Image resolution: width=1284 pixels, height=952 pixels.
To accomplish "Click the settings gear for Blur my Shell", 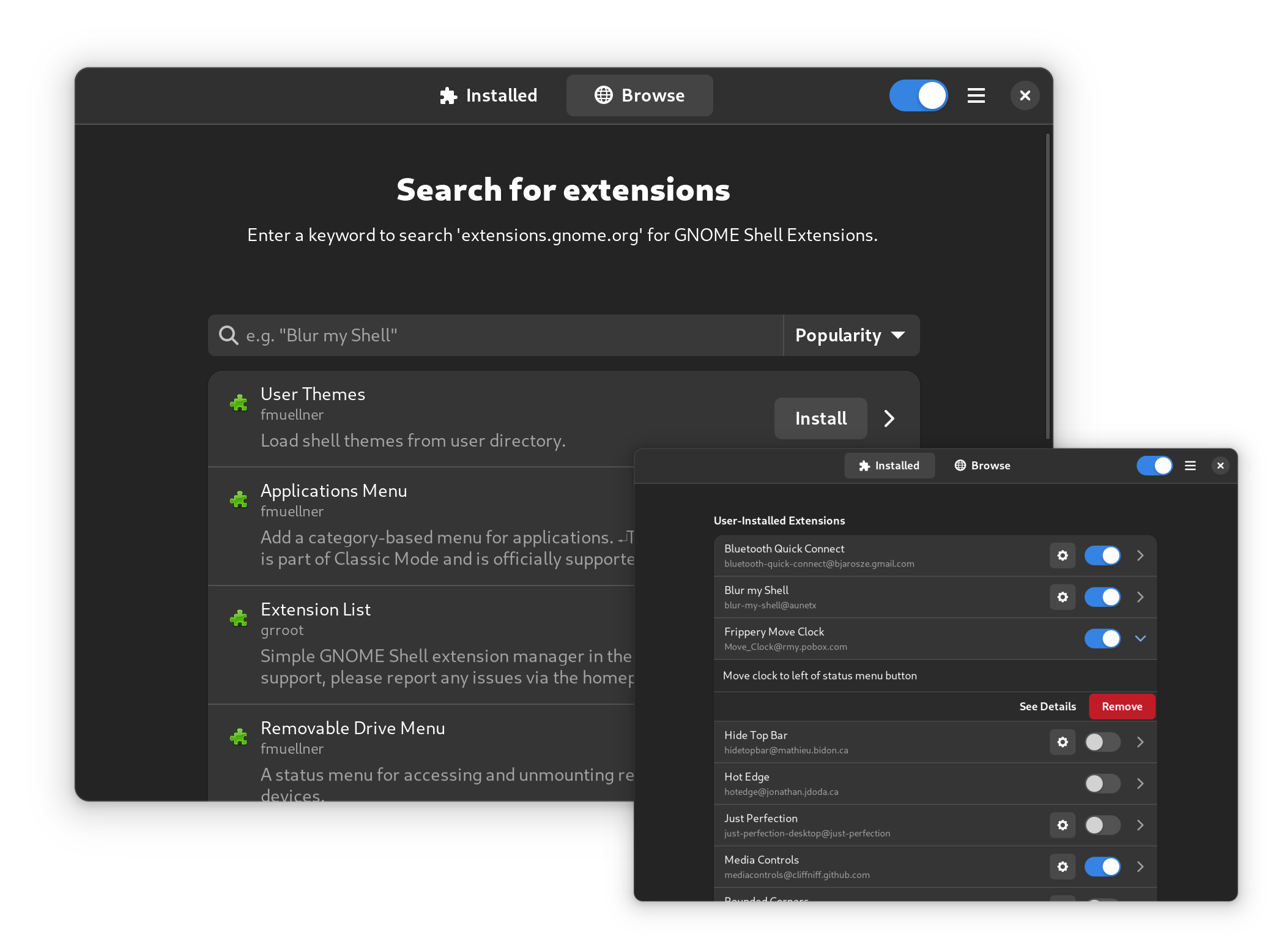I will point(1062,597).
